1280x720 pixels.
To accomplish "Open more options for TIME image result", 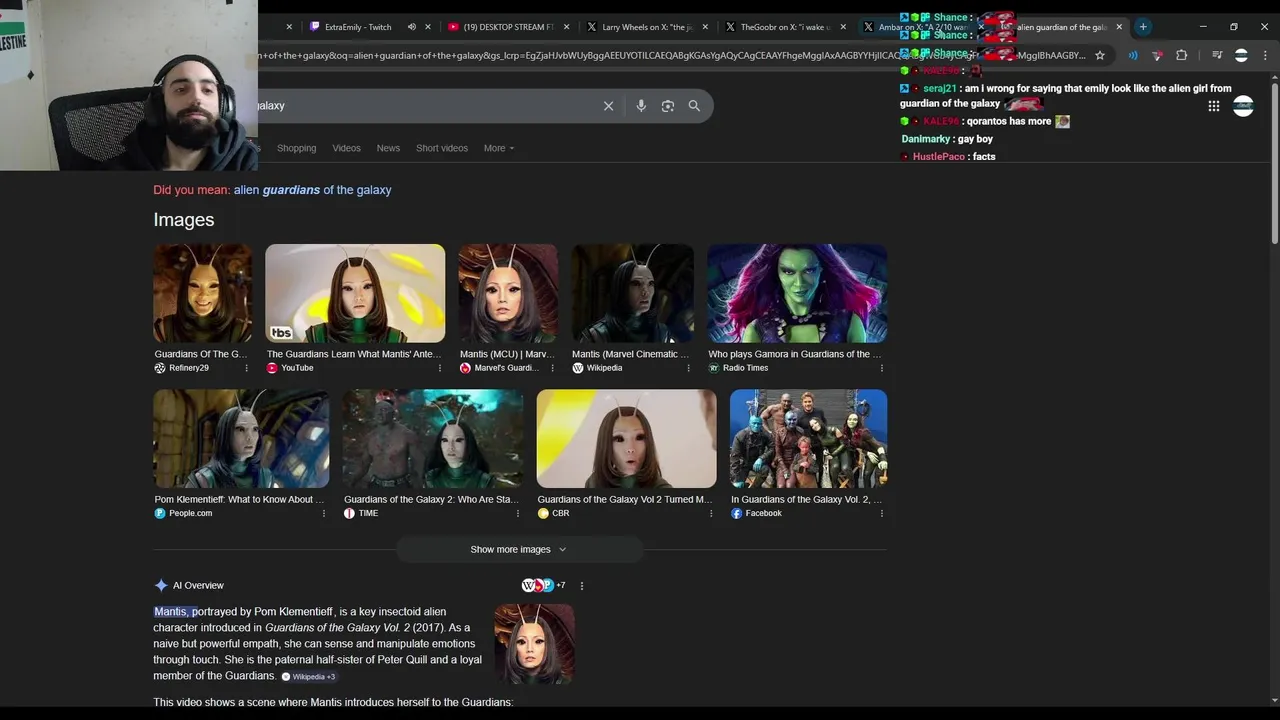I will click(x=517, y=513).
